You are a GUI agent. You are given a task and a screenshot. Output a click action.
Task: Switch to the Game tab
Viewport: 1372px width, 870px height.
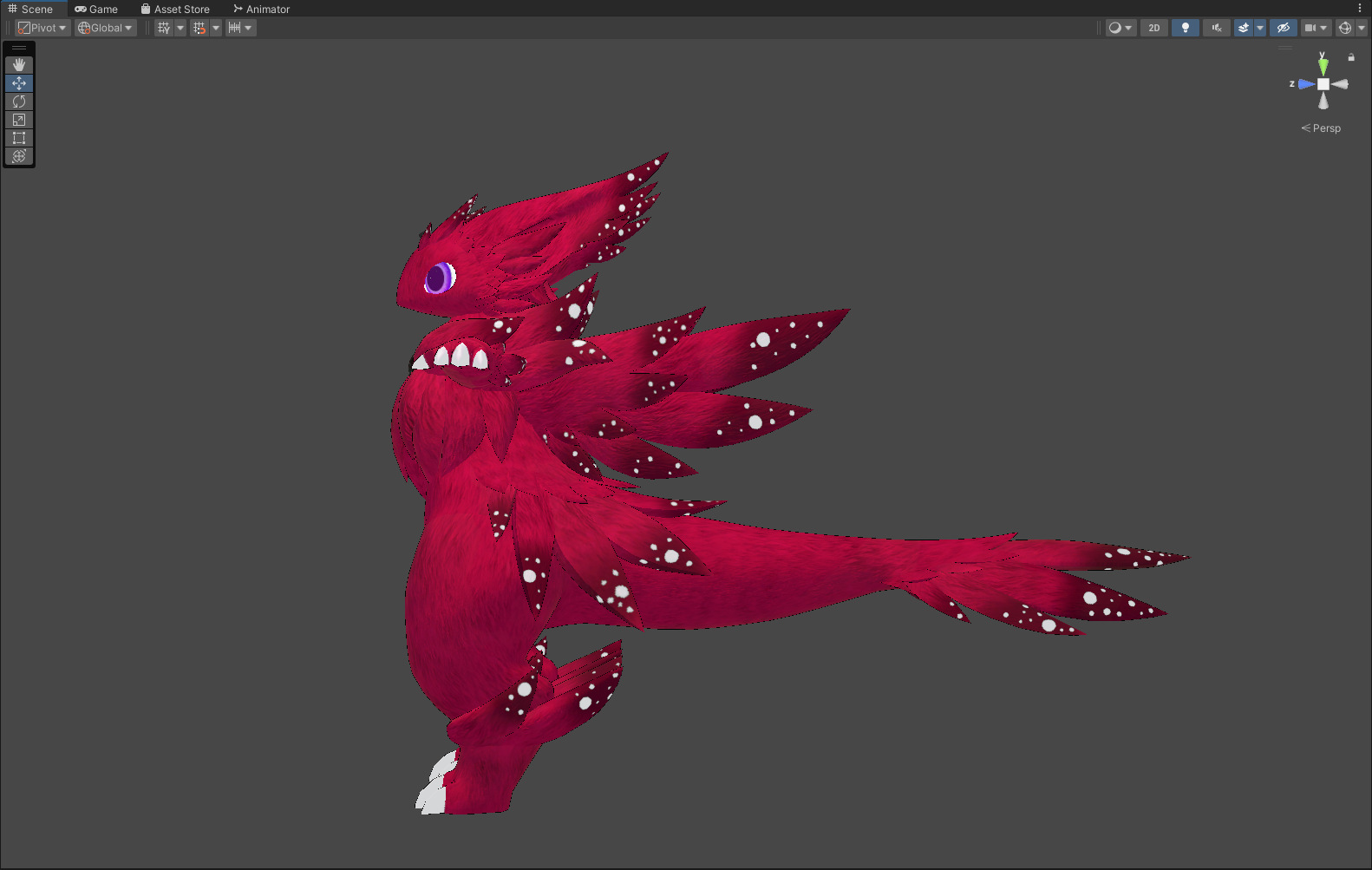pyautogui.click(x=96, y=9)
